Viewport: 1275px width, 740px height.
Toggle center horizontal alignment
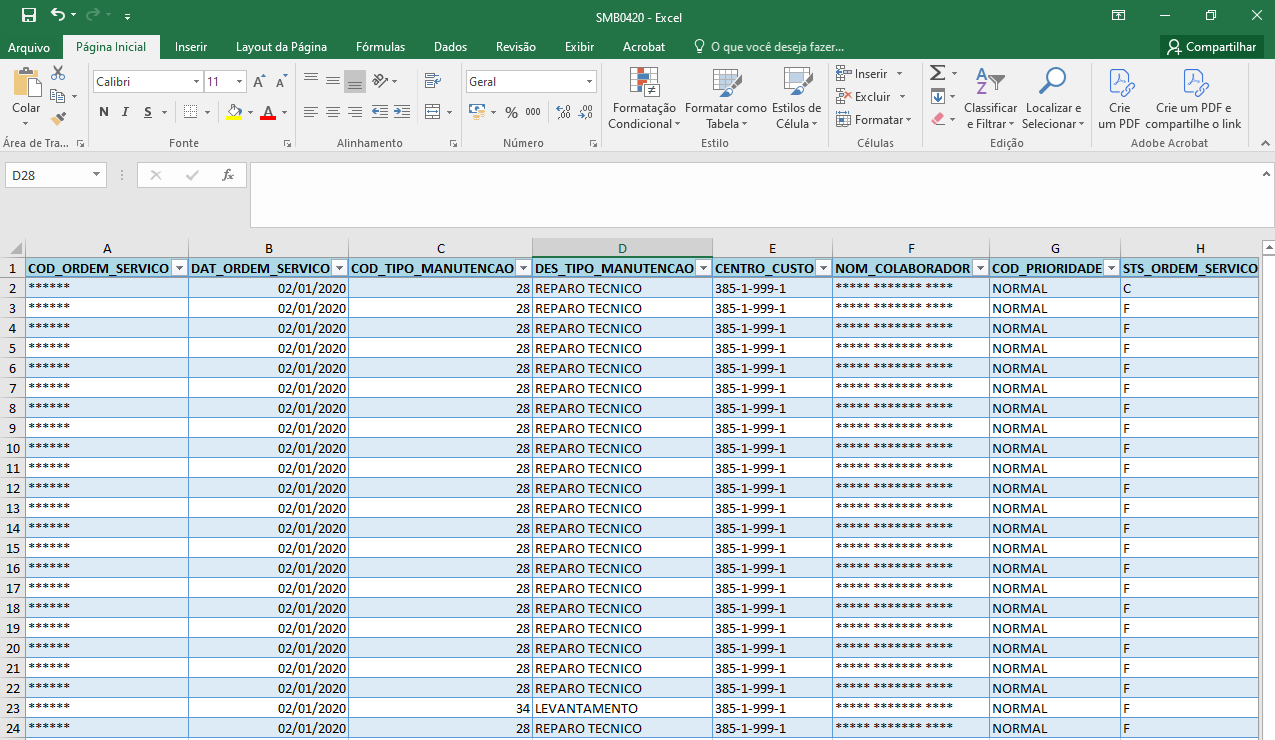[333, 112]
